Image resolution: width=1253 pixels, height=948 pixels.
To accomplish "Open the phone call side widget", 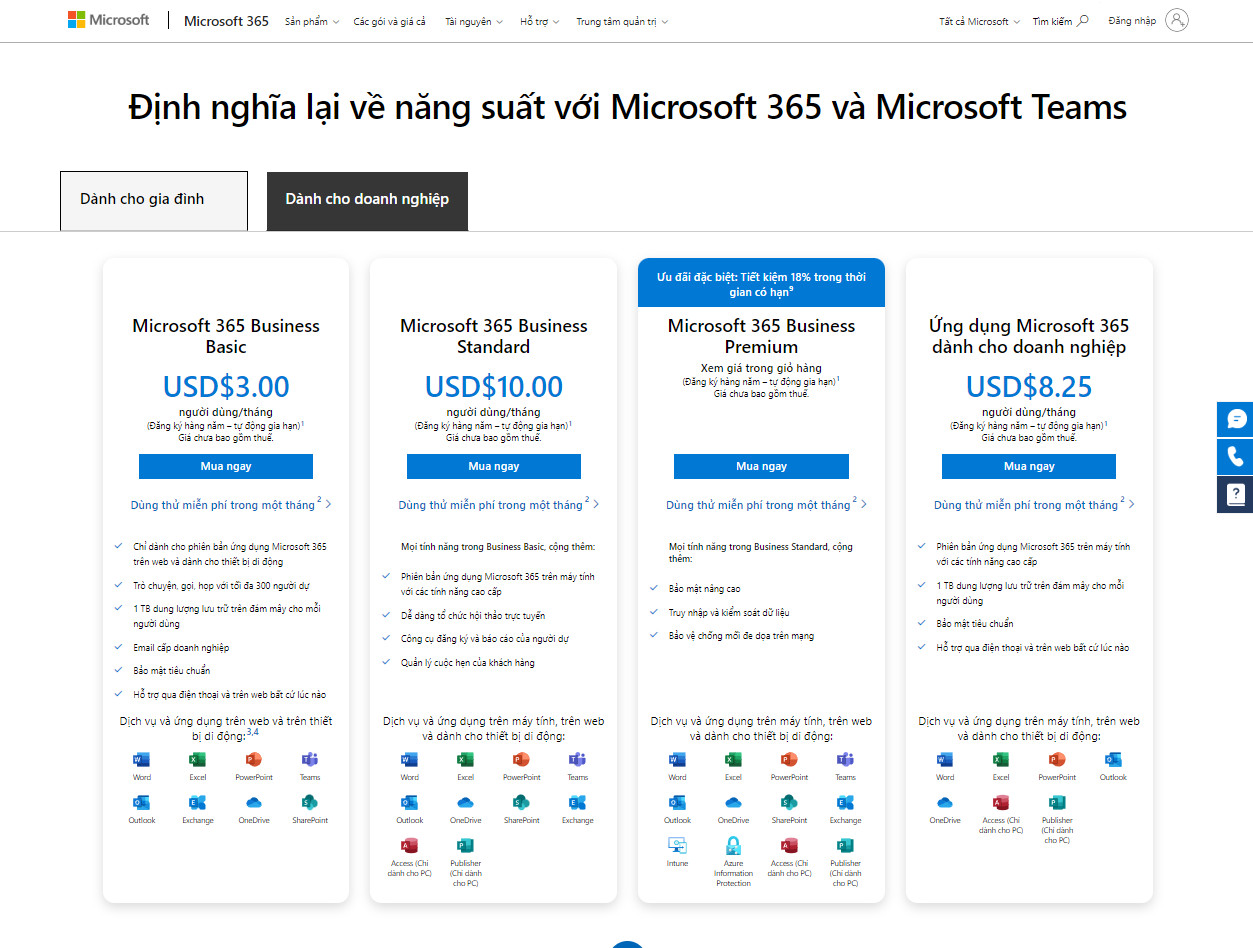I will click(x=1235, y=457).
